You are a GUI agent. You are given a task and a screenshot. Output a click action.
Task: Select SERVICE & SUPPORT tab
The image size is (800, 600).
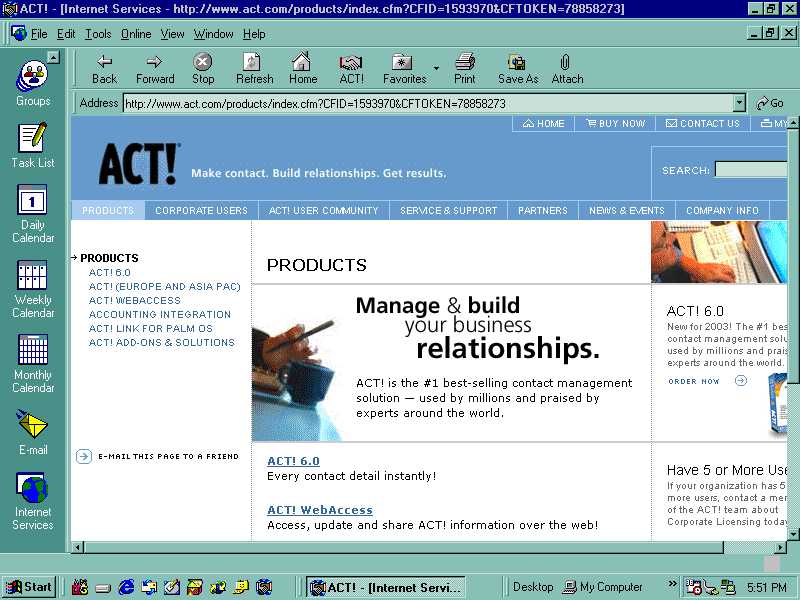(x=448, y=211)
